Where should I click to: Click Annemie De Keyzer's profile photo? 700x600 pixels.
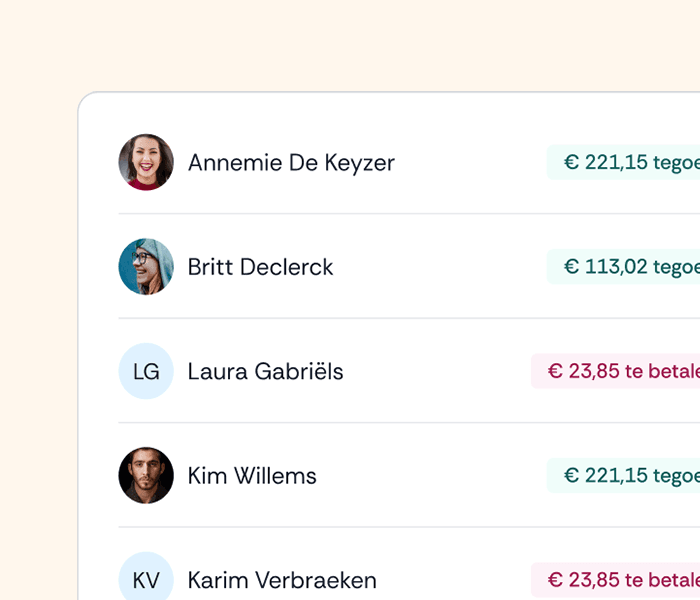coord(146,162)
